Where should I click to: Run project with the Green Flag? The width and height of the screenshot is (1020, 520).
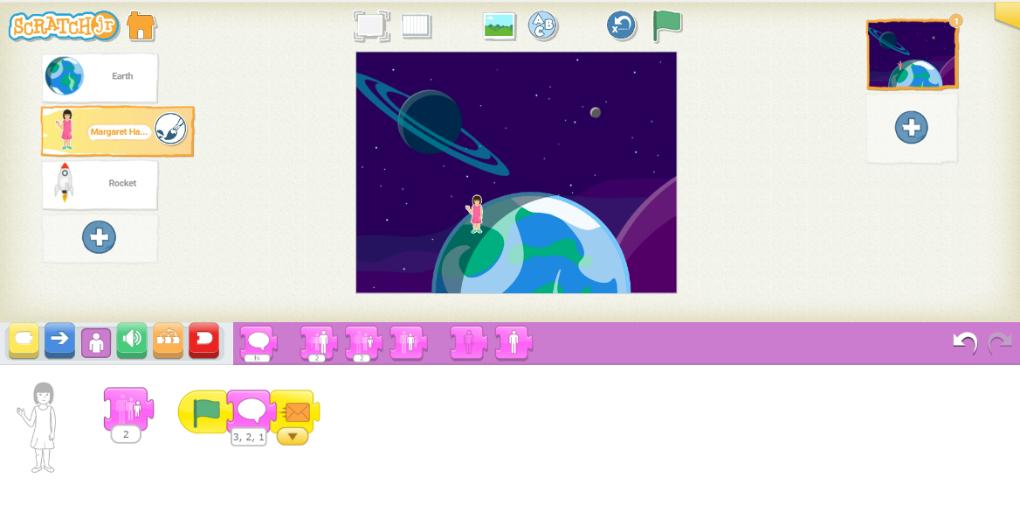(x=667, y=26)
